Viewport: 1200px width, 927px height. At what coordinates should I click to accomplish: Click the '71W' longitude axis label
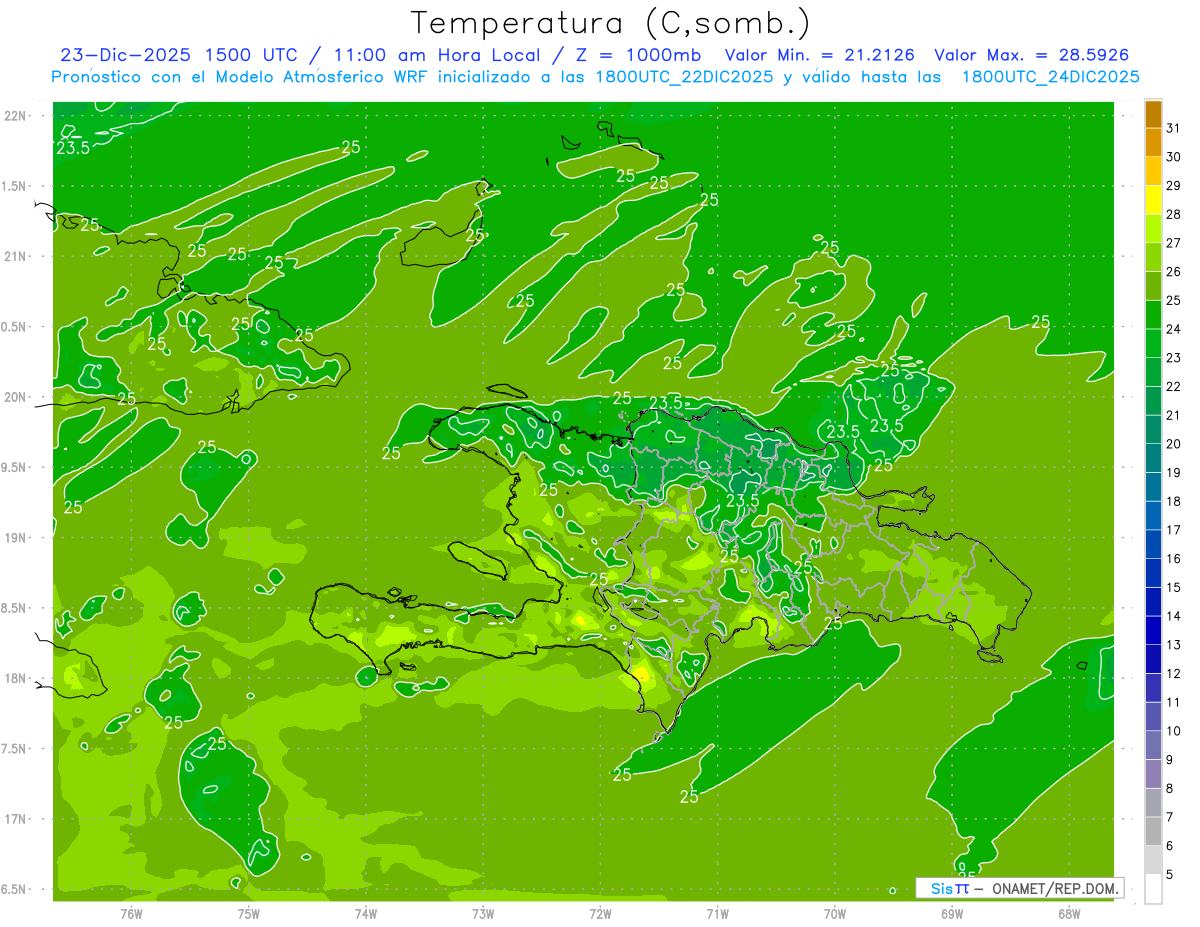(x=717, y=913)
